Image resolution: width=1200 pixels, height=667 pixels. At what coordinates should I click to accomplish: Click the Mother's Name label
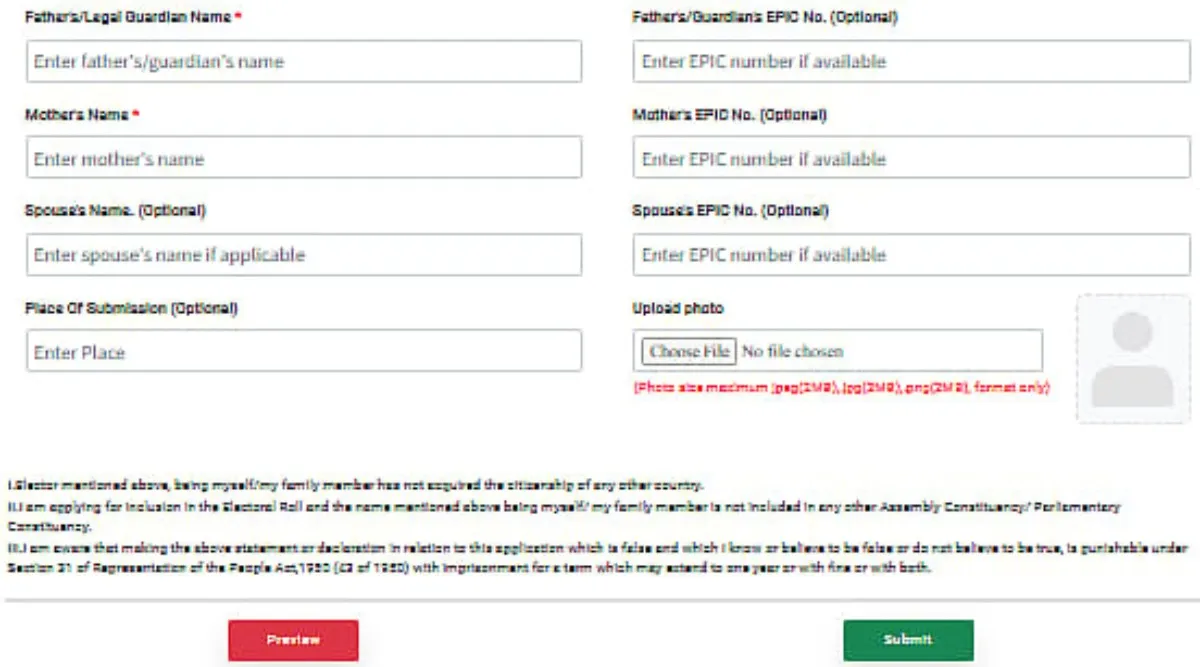(x=77, y=115)
